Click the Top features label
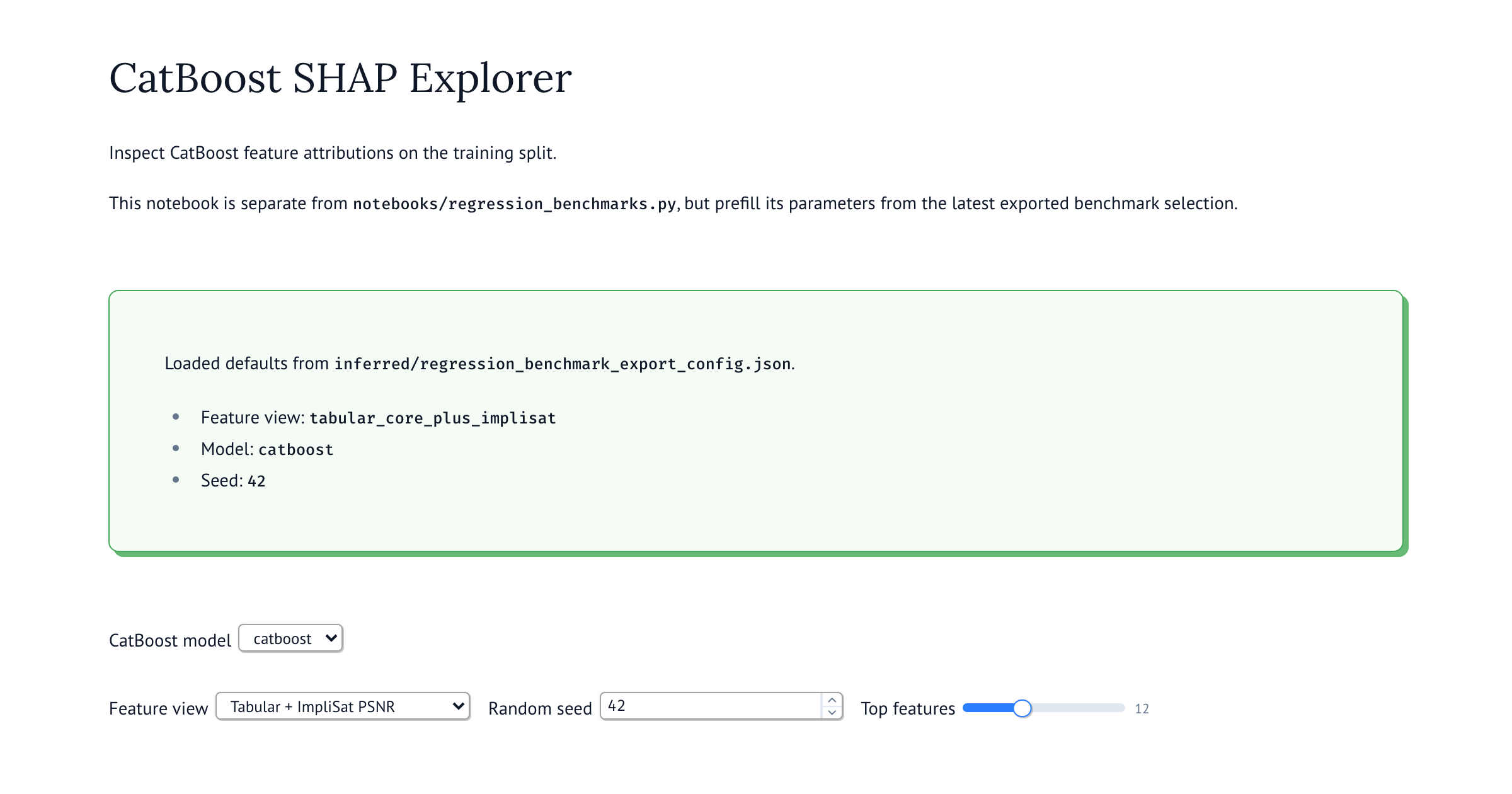 [908, 708]
